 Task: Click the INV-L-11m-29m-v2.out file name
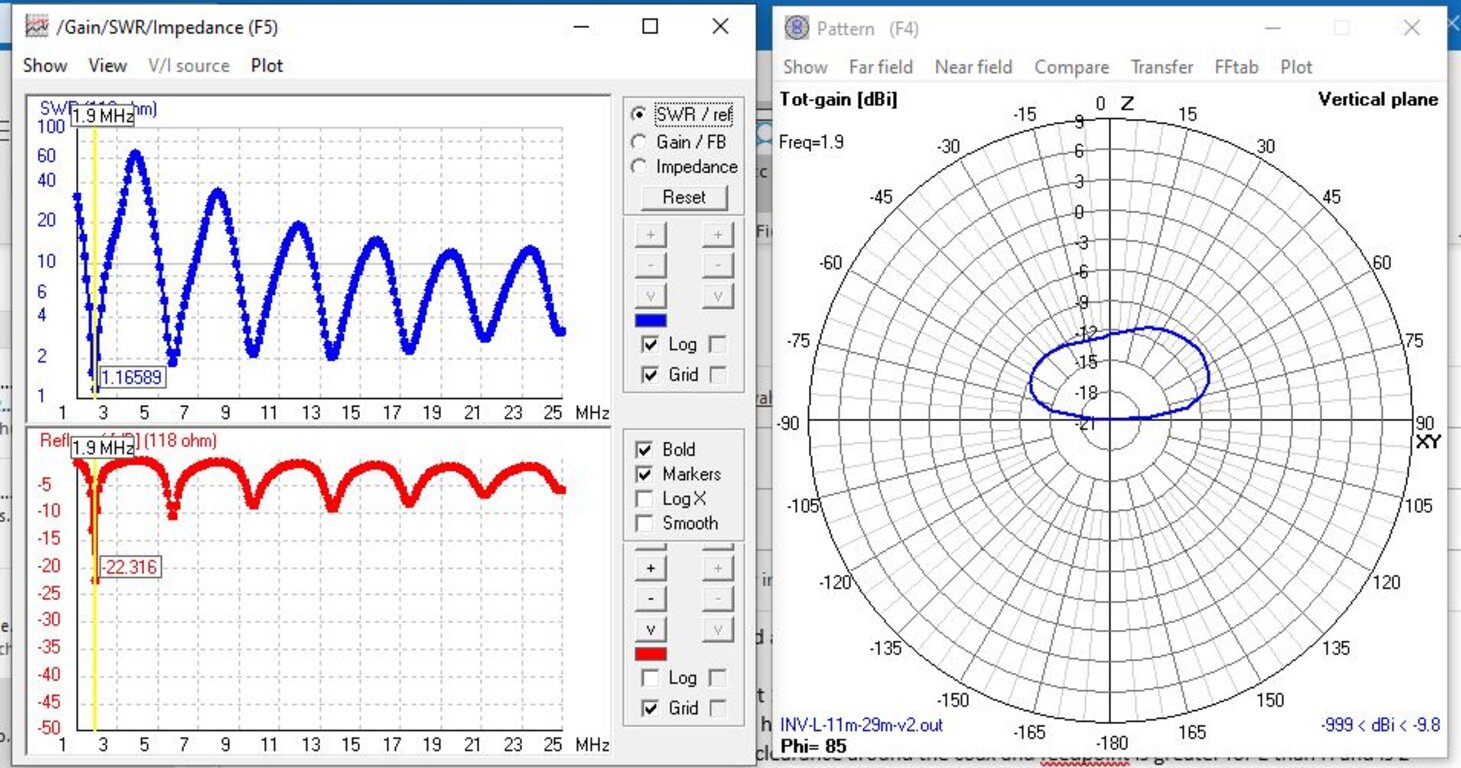[861, 726]
